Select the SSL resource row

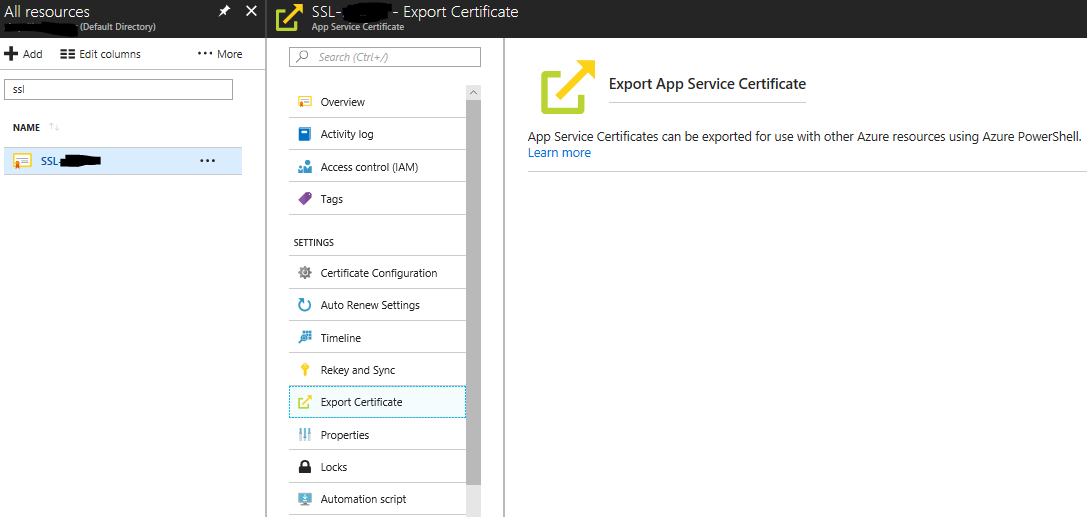coord(123,161)
